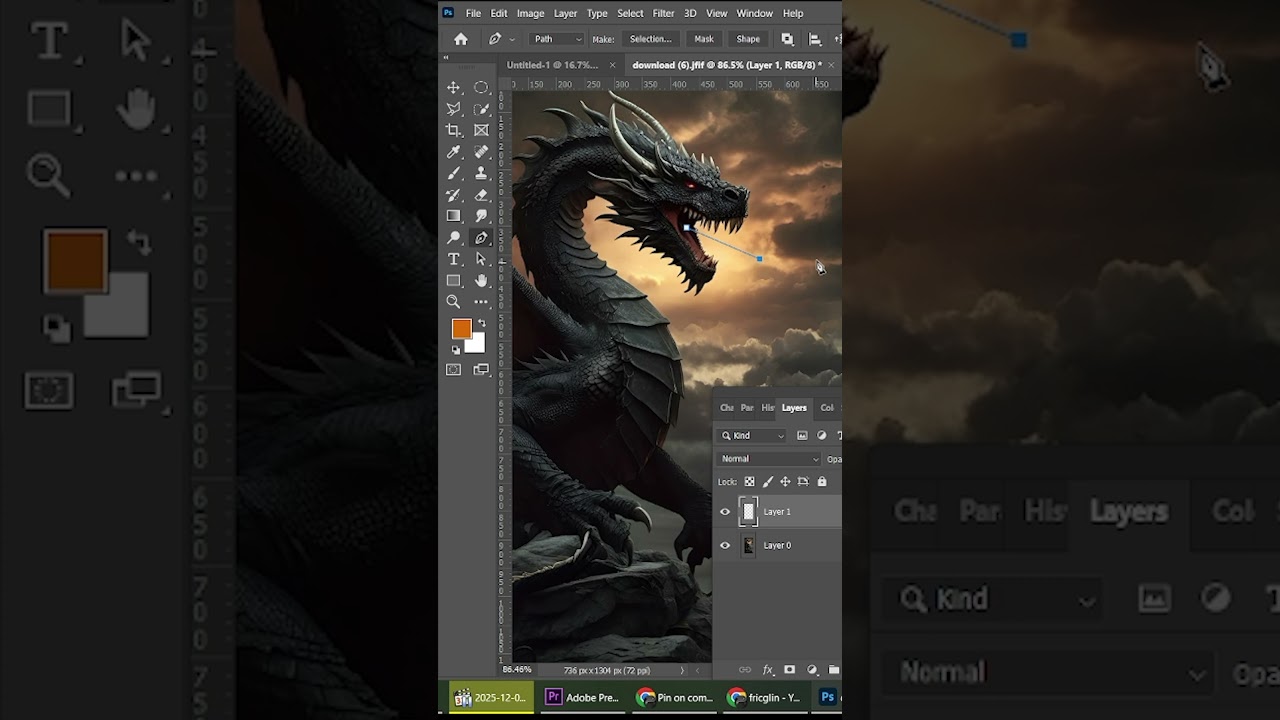Toggle lock image pixels
Viewport: 1280px width, 720px height.
click(767, 482)
